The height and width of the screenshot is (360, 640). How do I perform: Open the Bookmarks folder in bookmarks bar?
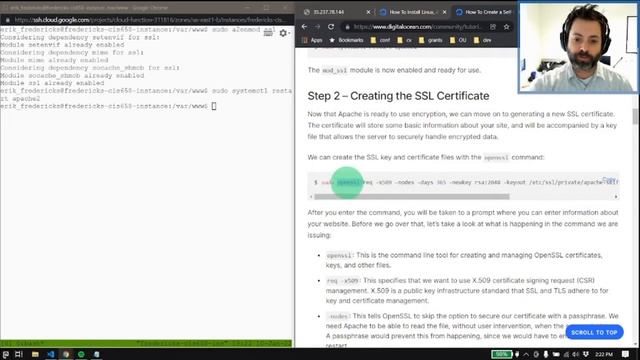pos(347,40)
